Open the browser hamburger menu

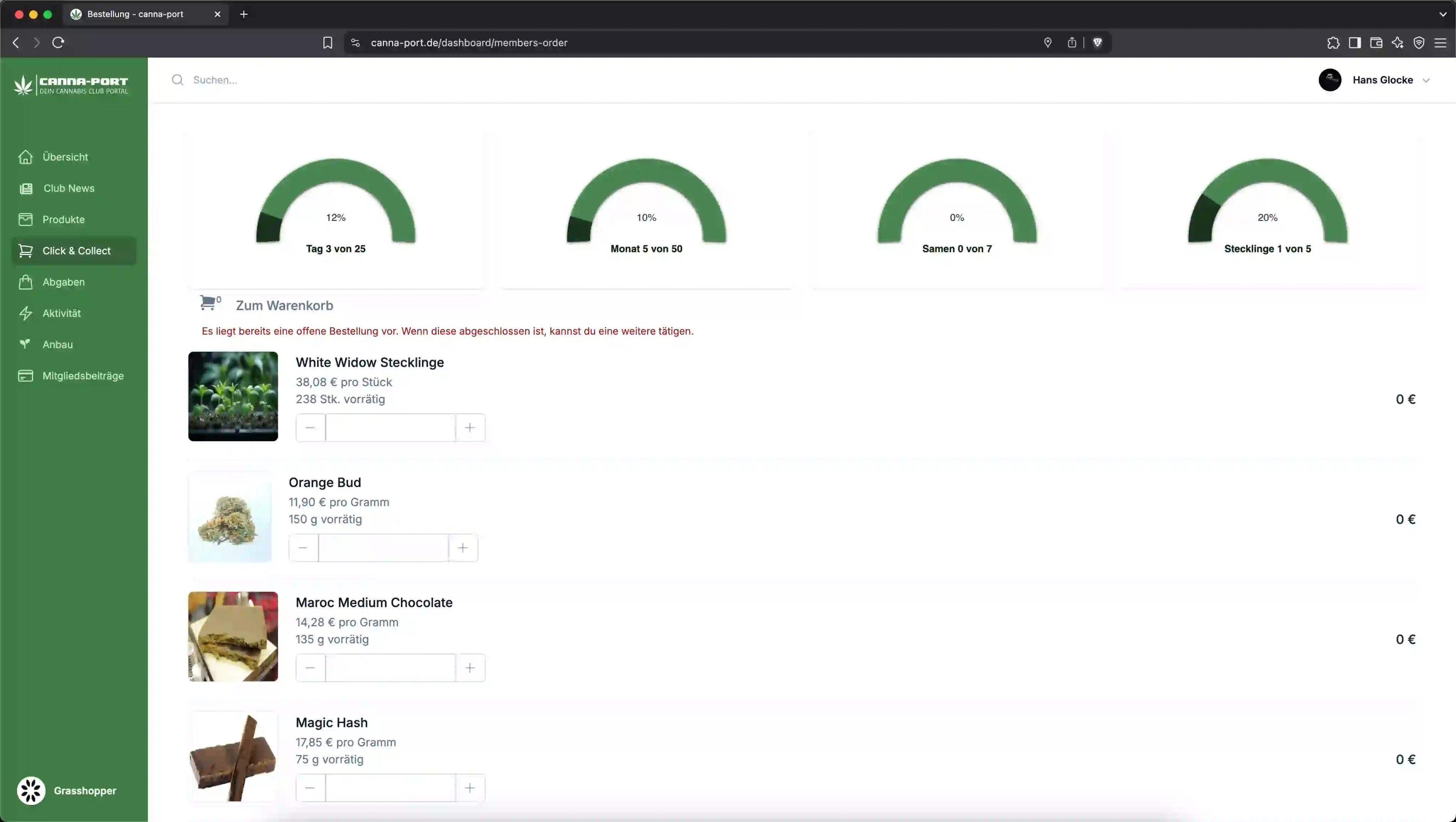point(1440,42)
